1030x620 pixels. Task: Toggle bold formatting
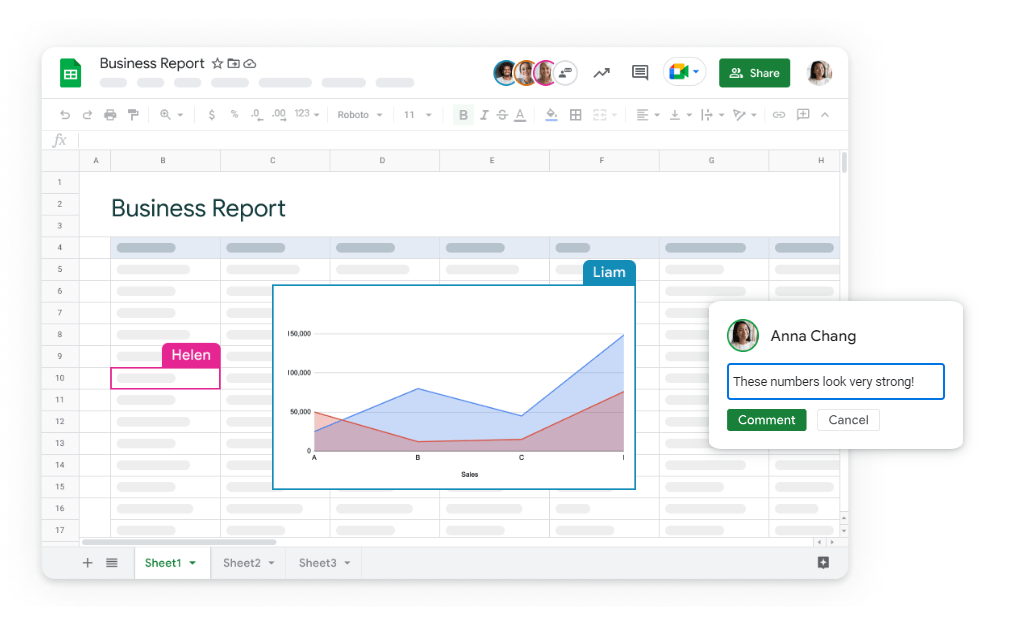pyautogui.click(x=463, y=115)
